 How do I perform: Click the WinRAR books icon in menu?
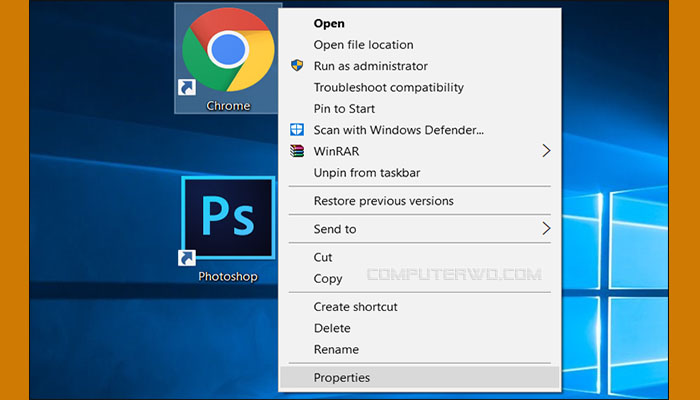tap(296, 151)
